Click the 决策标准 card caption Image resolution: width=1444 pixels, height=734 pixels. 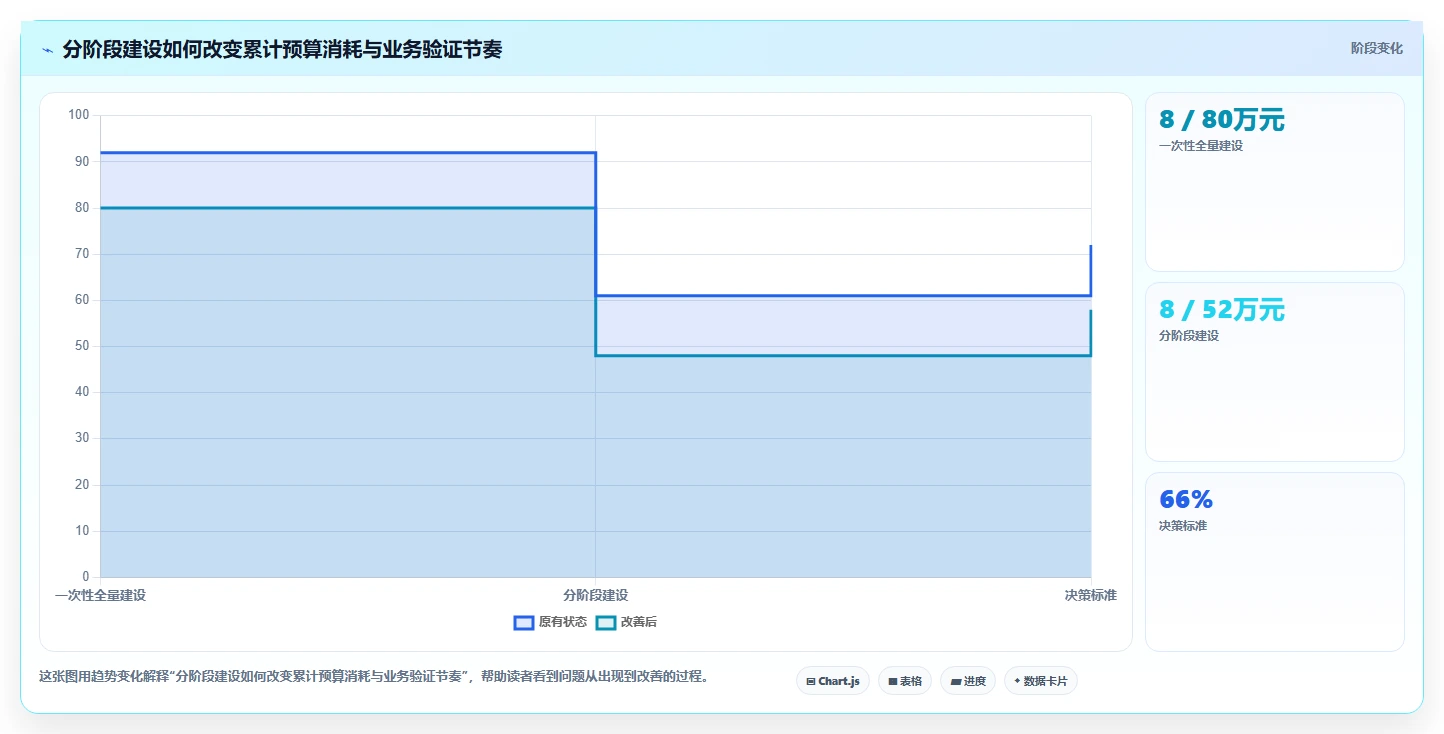point(1183,526)
